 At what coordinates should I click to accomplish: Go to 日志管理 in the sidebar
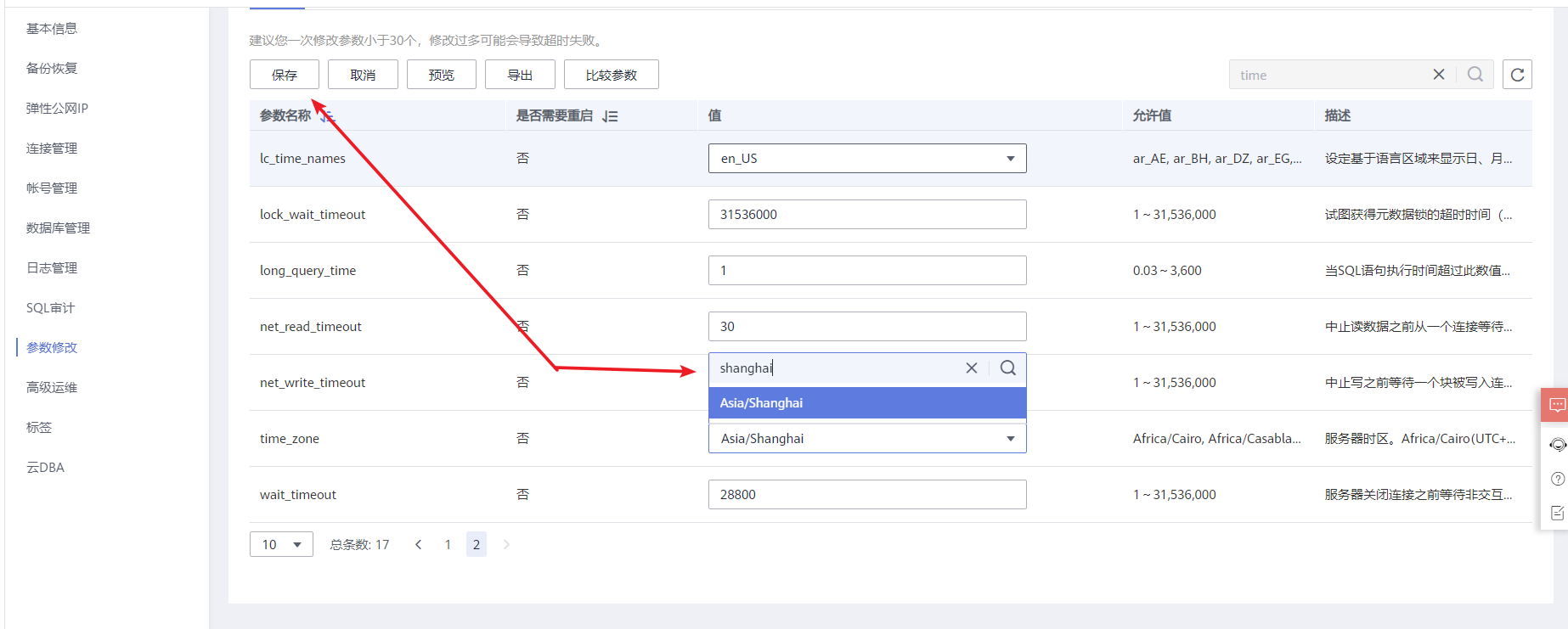[52, 268]
